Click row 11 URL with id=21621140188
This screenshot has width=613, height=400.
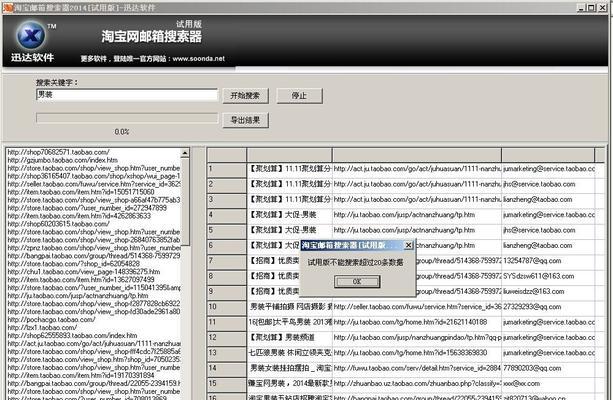(410, 322)
